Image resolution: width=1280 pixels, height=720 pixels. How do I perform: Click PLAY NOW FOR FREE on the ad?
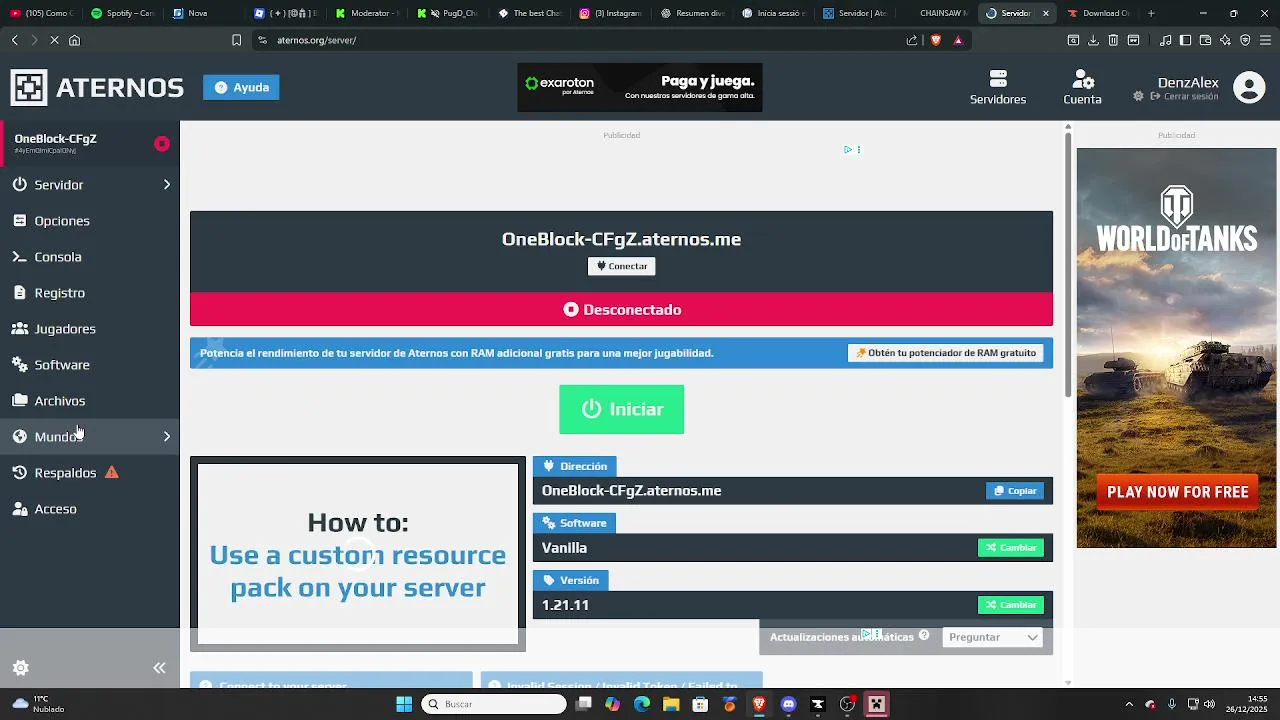1177,492
